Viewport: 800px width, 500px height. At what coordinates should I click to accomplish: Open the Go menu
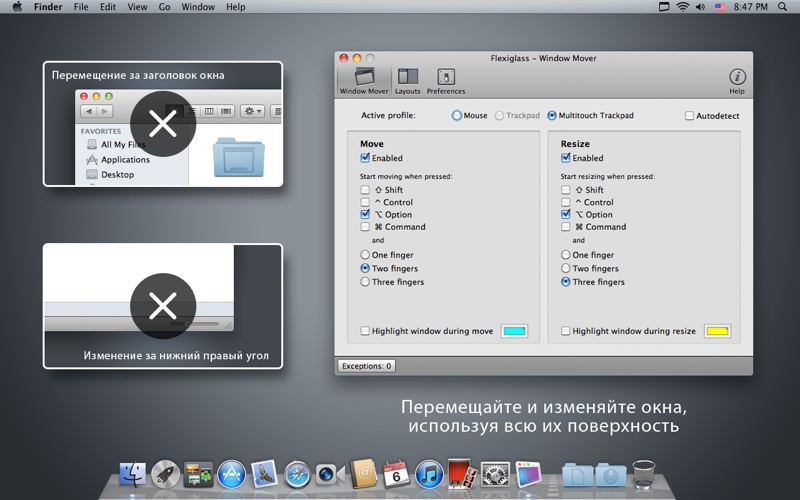164,7
